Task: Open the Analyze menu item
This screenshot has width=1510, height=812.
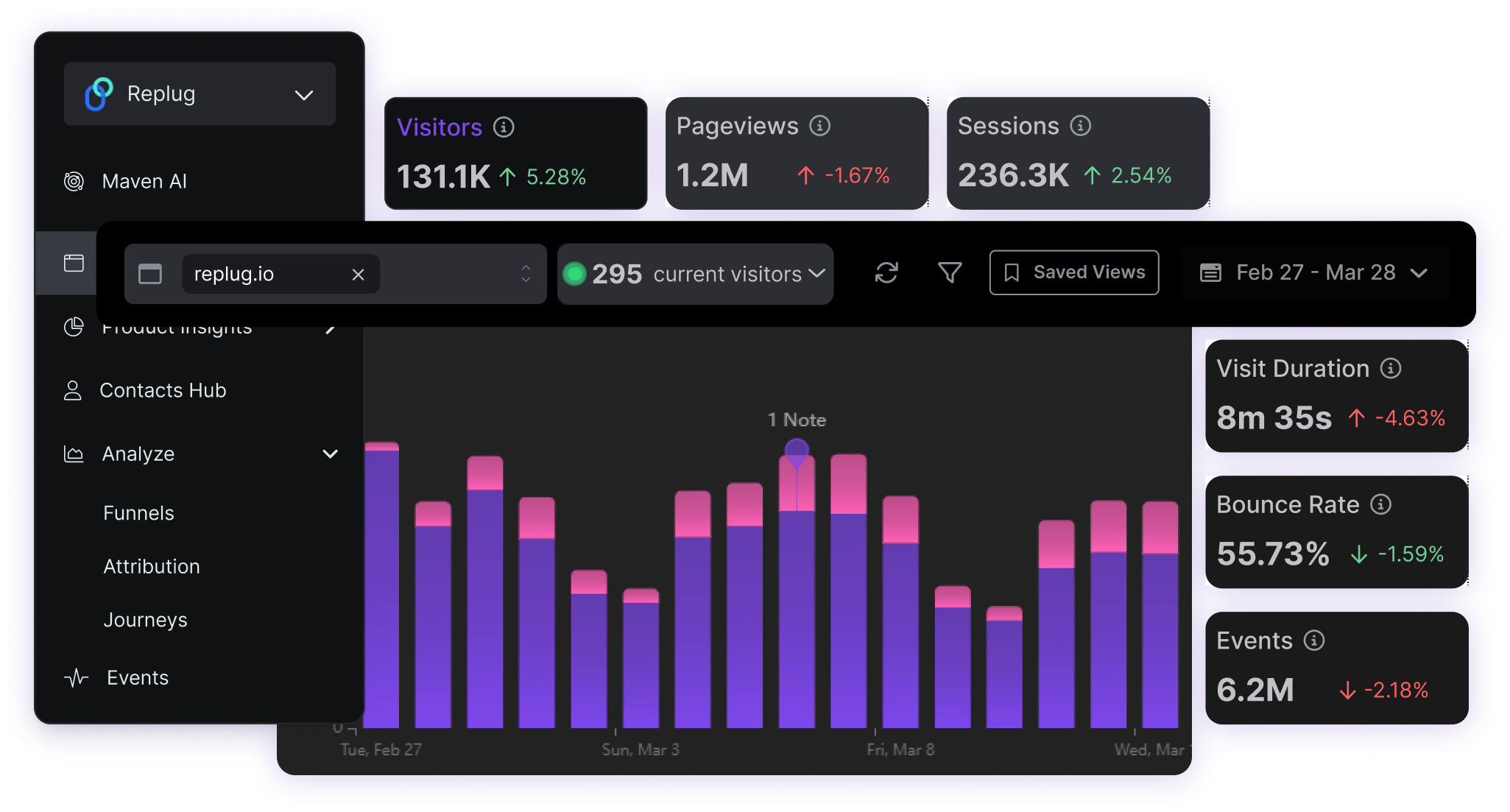Action: tap(138, 454)
